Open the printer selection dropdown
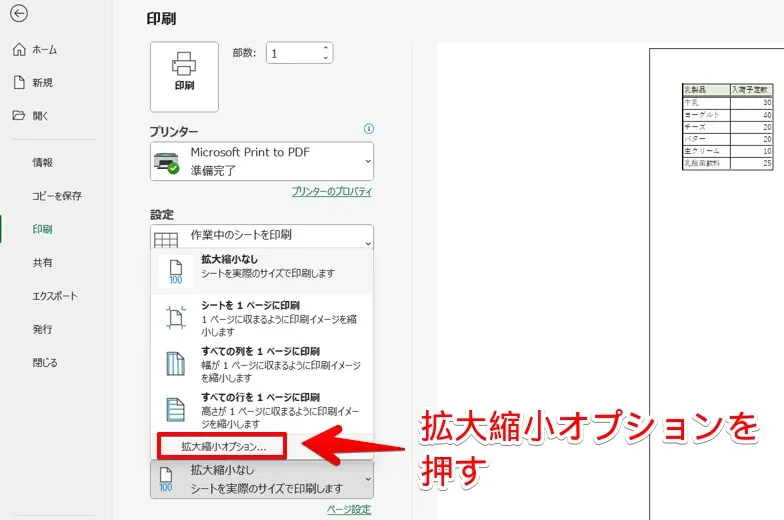The image size is (784, 520). coord(262,162)
